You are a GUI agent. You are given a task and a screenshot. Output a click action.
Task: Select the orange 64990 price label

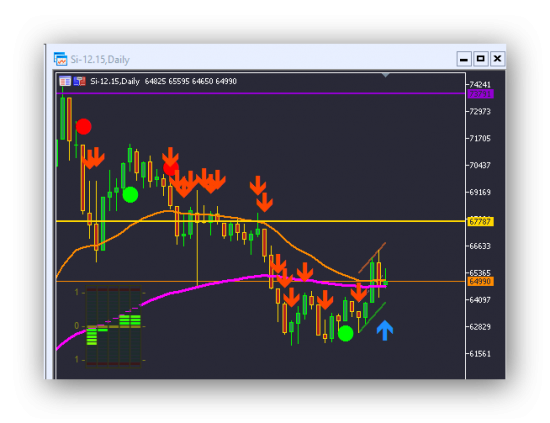[x=481, y=282]
